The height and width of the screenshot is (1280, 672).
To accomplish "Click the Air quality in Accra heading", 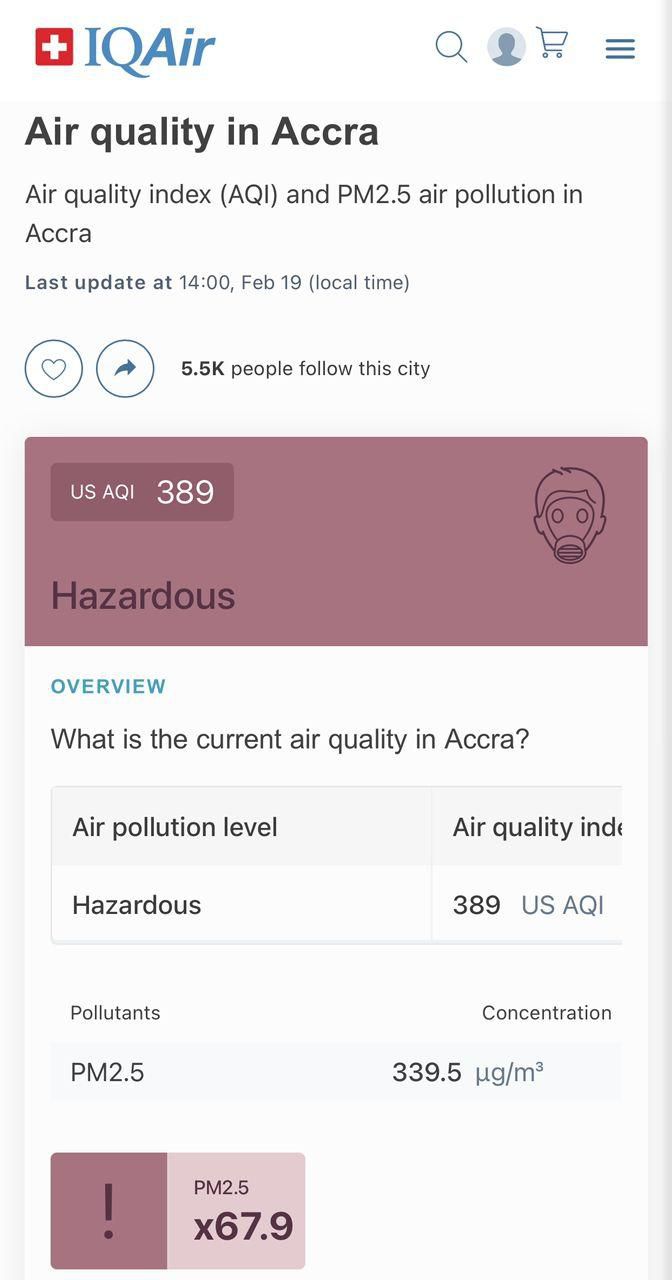I will (202, 132).
